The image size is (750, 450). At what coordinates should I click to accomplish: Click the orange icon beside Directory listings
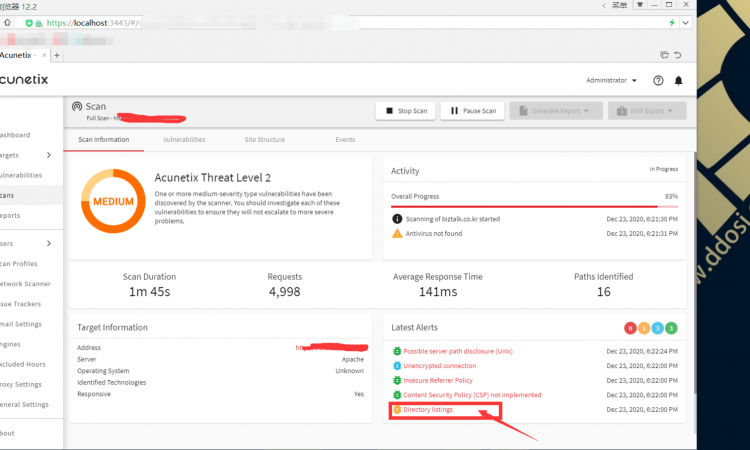pos(397,409)
